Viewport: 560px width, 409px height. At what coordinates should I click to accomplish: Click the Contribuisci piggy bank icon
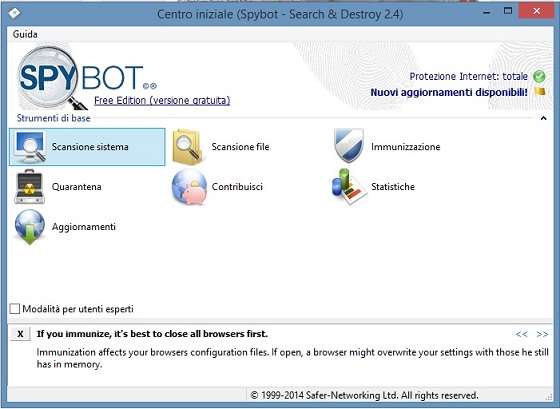189,187
